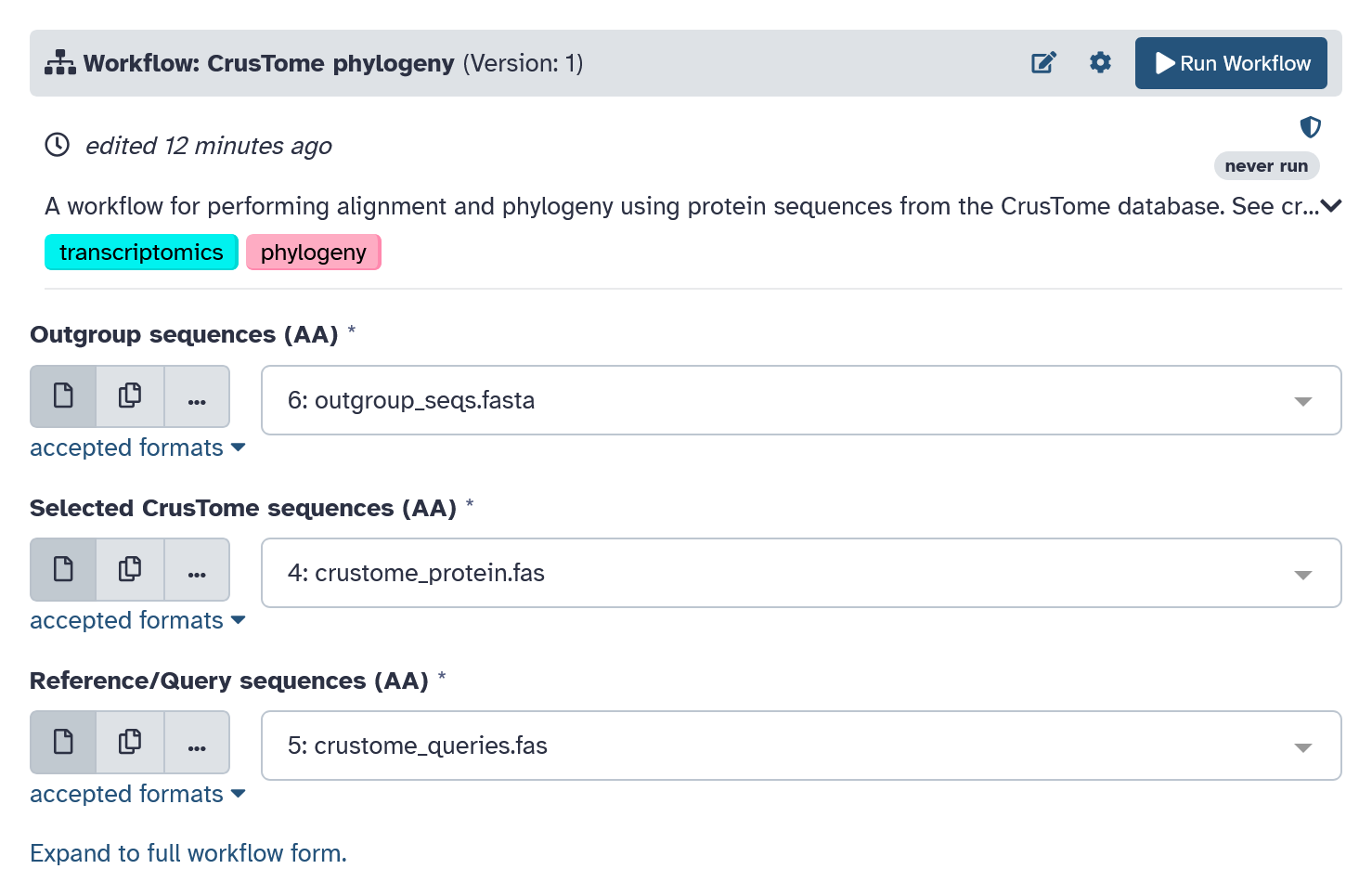The image size is (1372, 882).
Task: Select multiple datasets mode for Outgroup sequences
Action: pos(129,396)
